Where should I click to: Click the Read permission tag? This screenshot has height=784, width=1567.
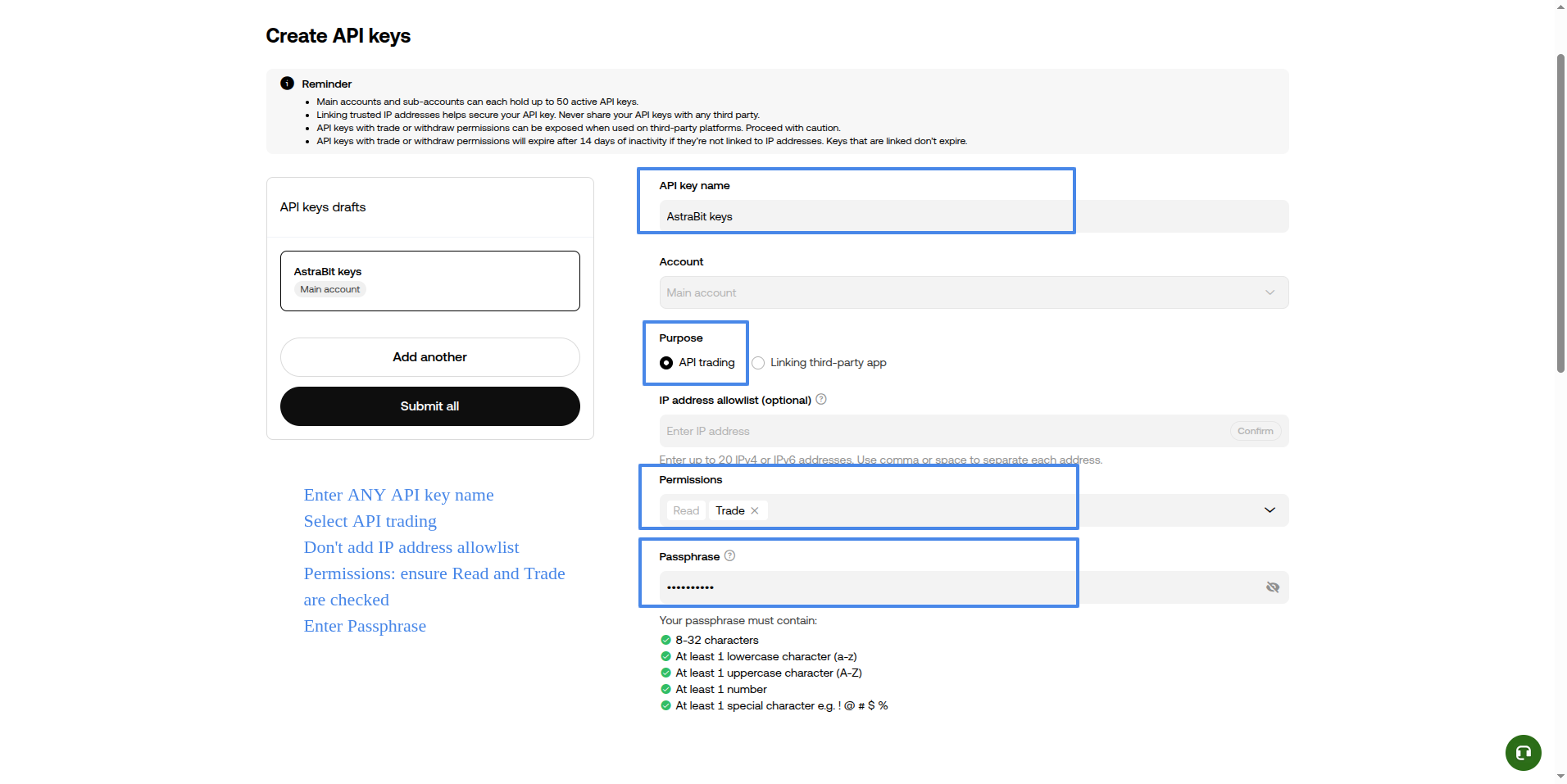pyautogui.click(x=686, y=510)
